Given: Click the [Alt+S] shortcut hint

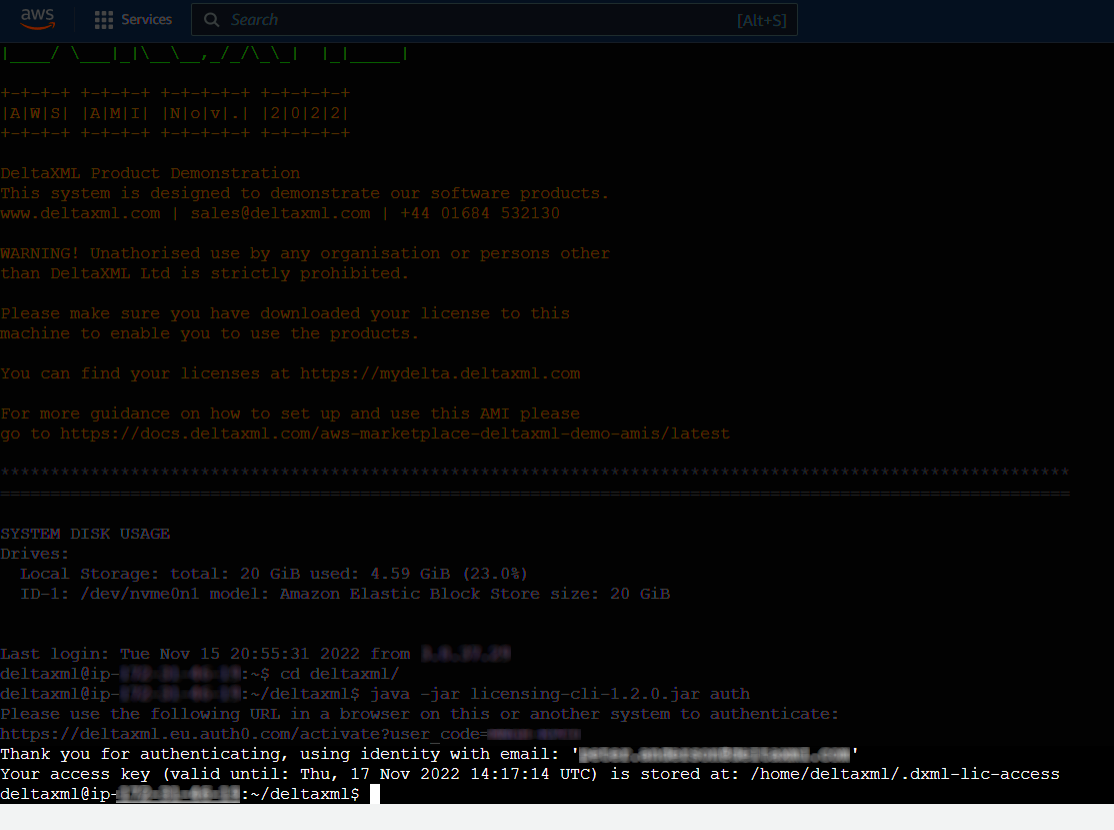Looking at the screenshot, I should coord(760,20).
